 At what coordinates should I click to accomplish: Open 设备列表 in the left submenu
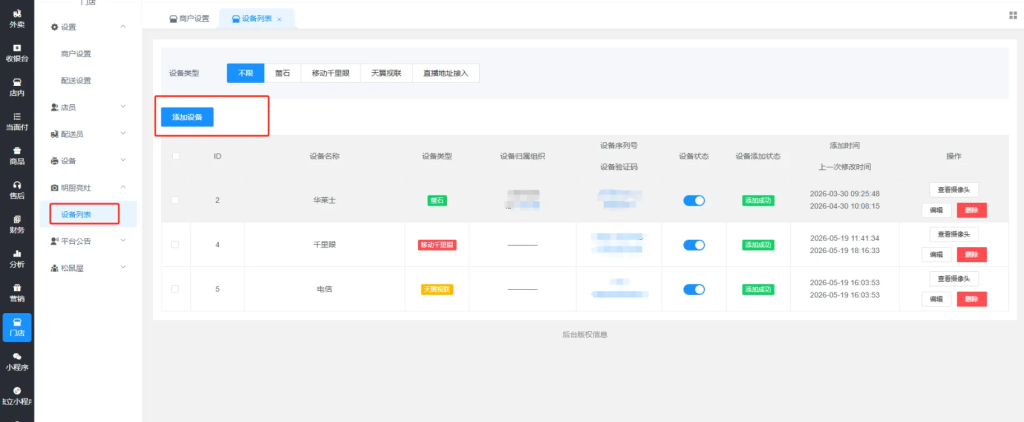76,214
